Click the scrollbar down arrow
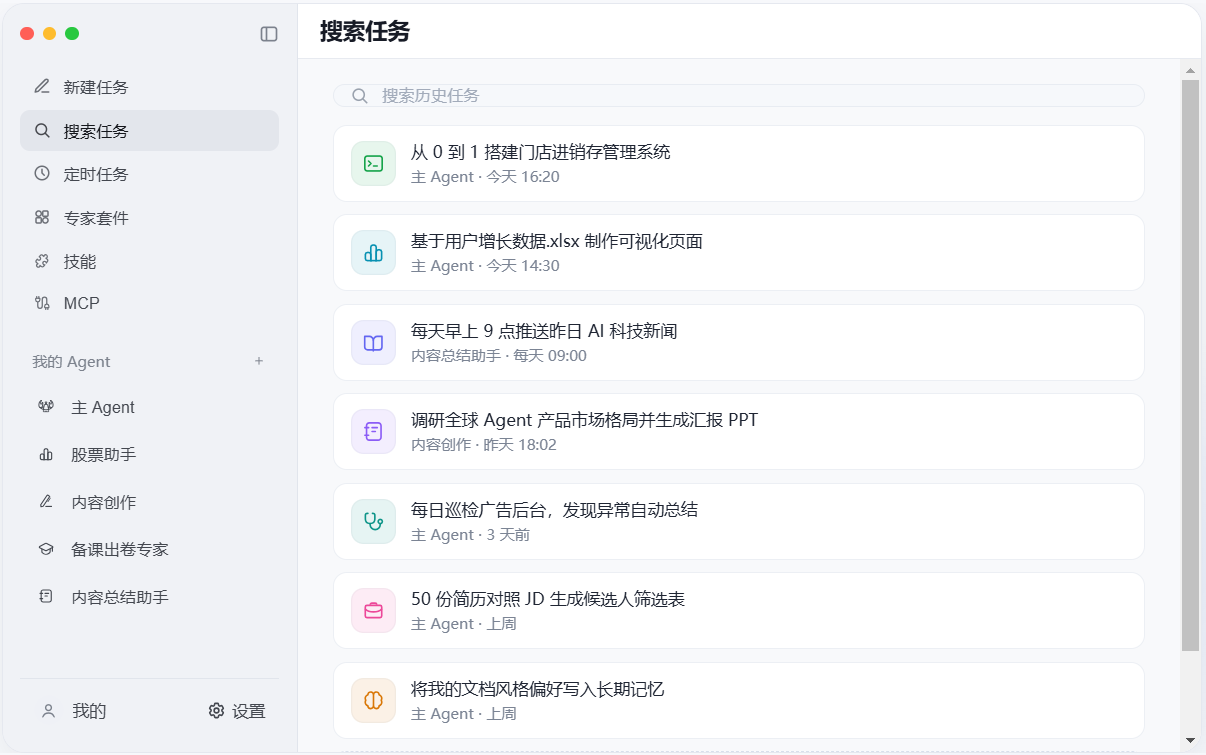1206x755 pixels. pos(1190,740)
